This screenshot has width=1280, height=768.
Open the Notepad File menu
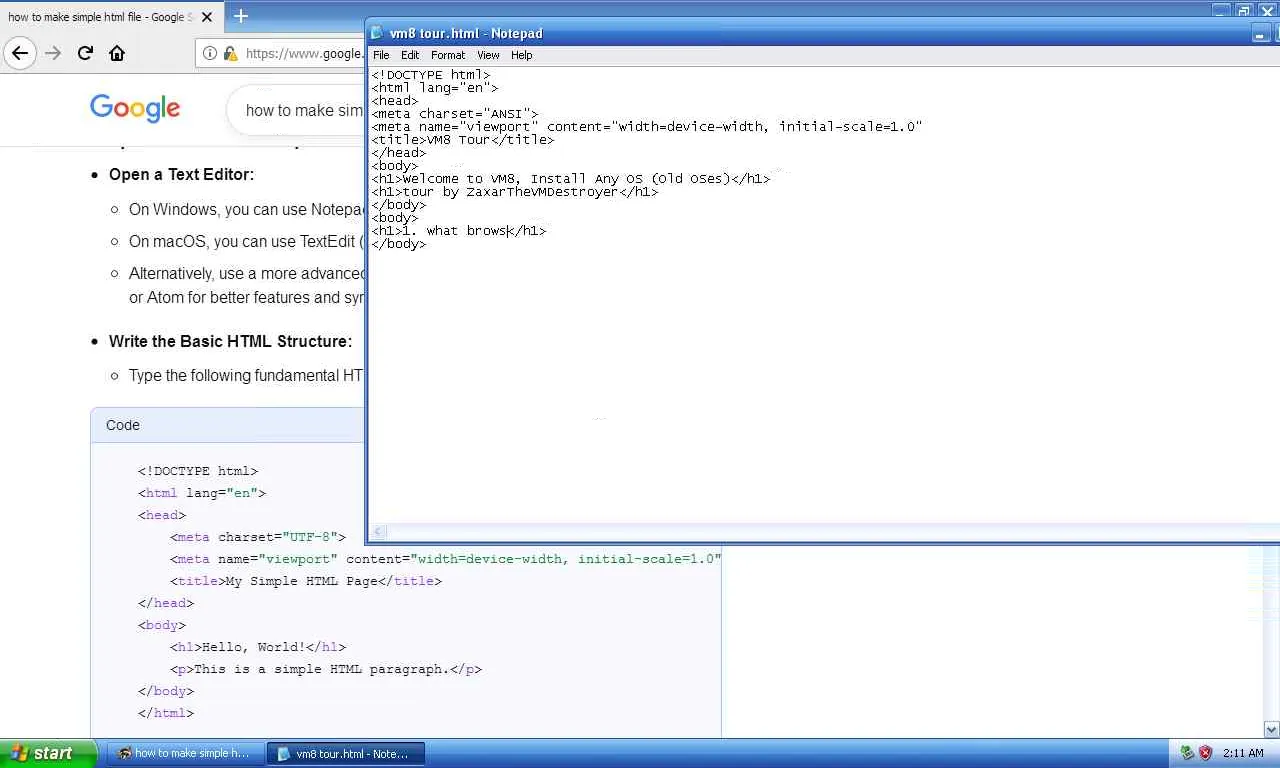[381, 55]
